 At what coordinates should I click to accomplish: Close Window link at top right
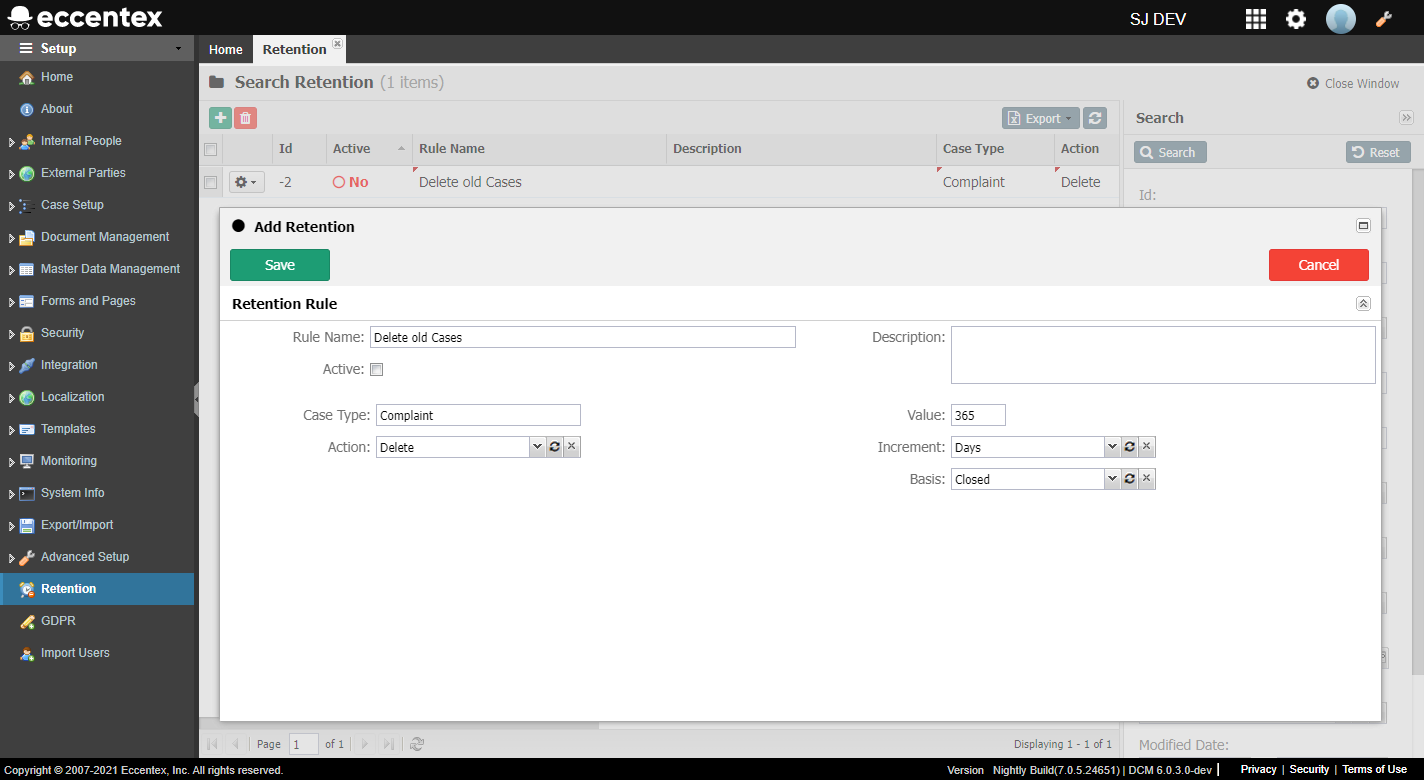tap(1353, 83)
